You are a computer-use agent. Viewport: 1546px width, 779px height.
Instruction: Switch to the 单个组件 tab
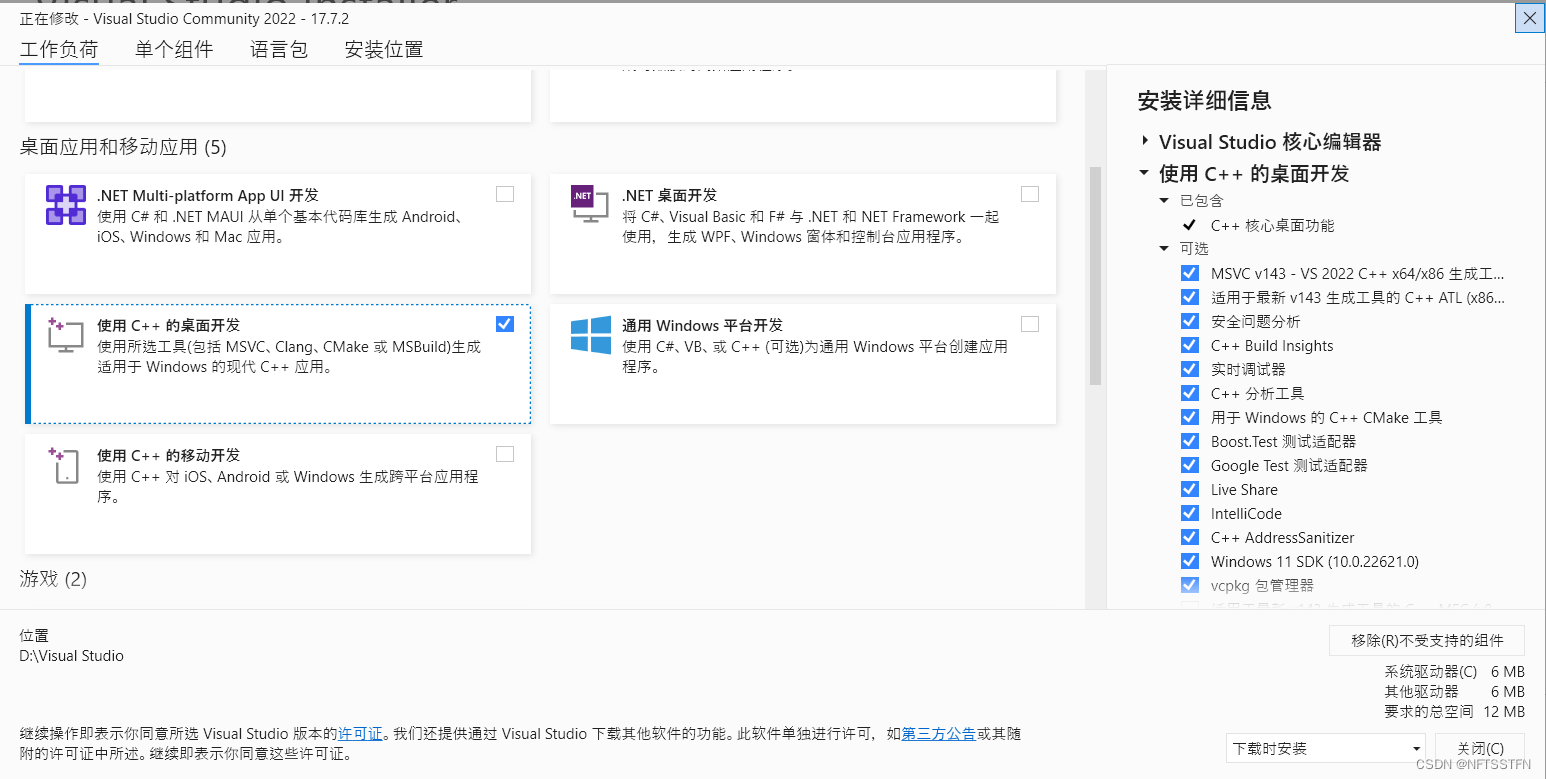click(x=173, y=49)
